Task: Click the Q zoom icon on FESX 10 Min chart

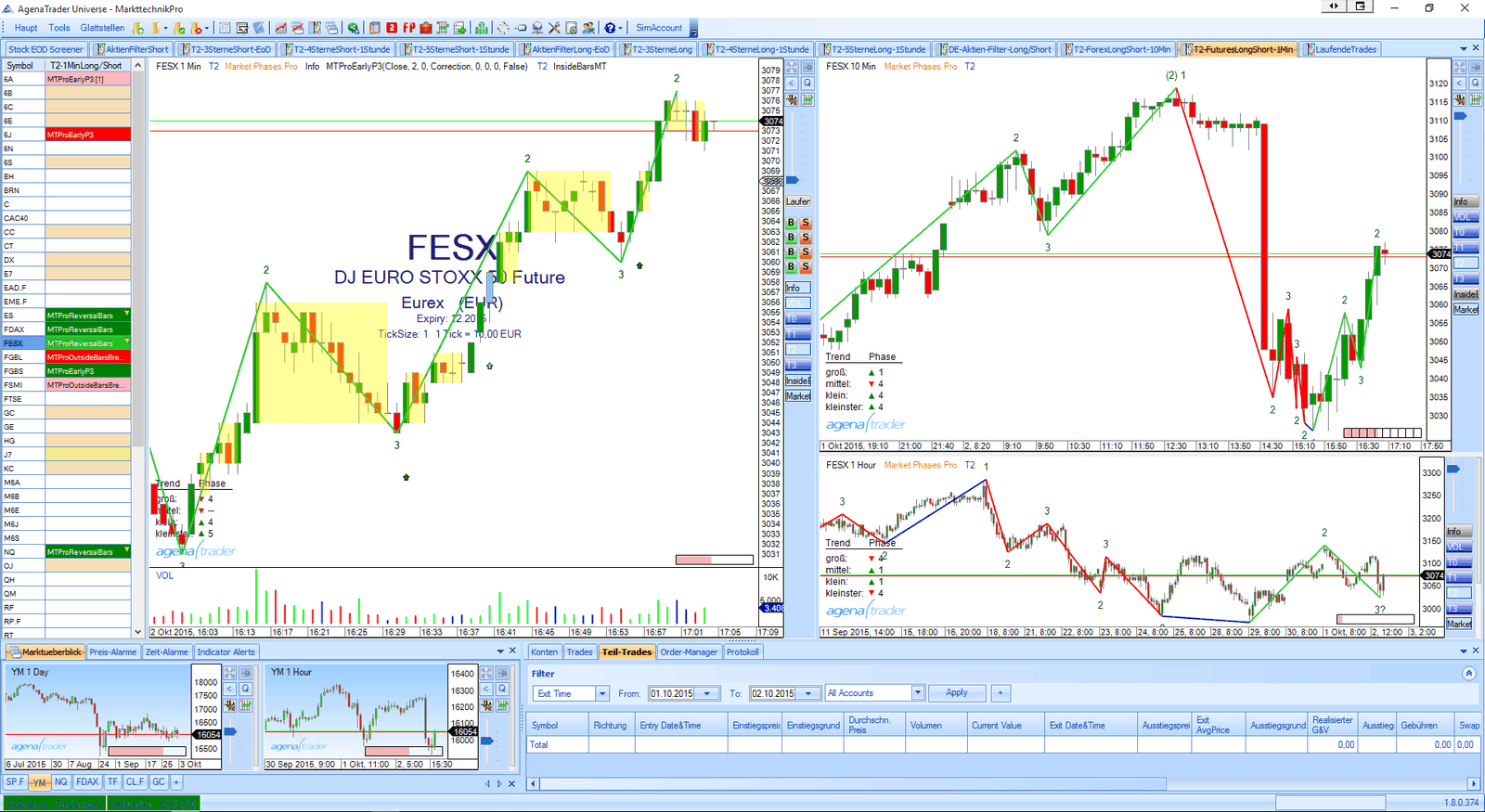Action: [x=1475, y=83]
